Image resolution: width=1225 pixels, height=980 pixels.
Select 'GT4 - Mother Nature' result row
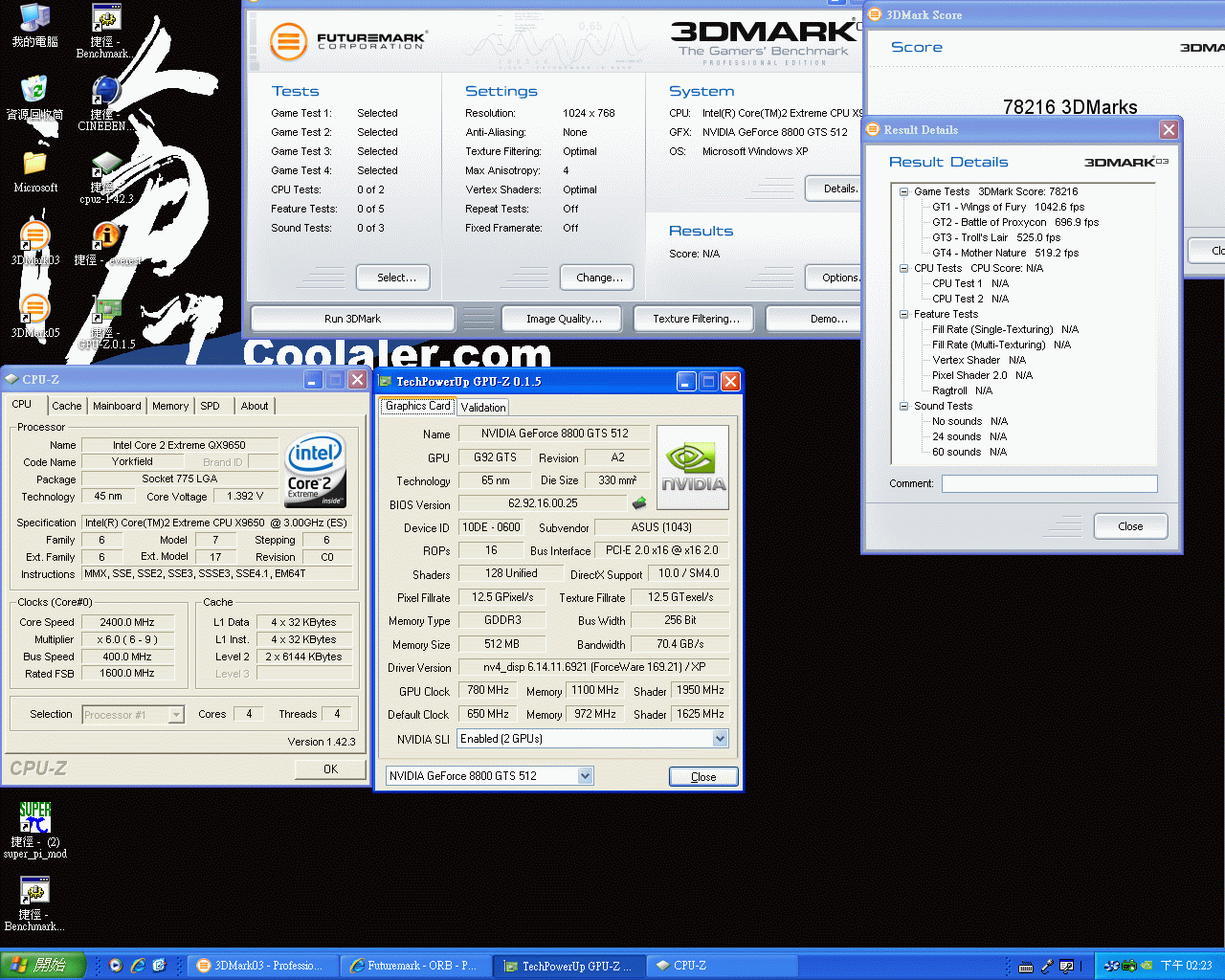coord(1005,253)
